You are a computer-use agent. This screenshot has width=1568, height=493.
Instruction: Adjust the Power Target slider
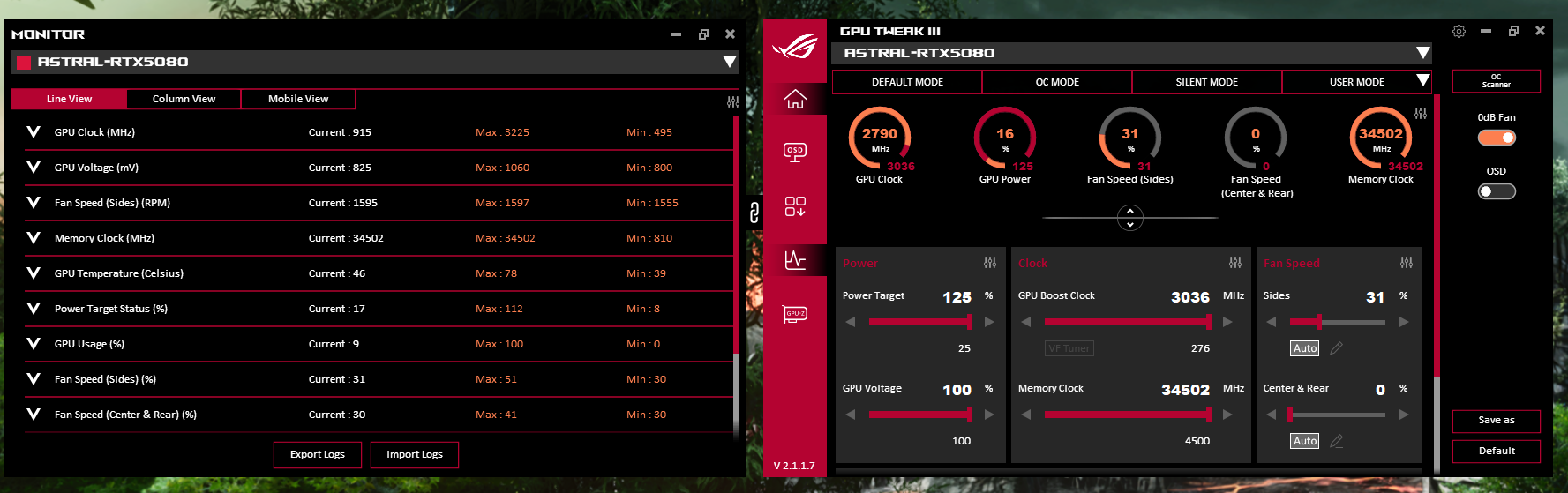click(x=920, y=322)
